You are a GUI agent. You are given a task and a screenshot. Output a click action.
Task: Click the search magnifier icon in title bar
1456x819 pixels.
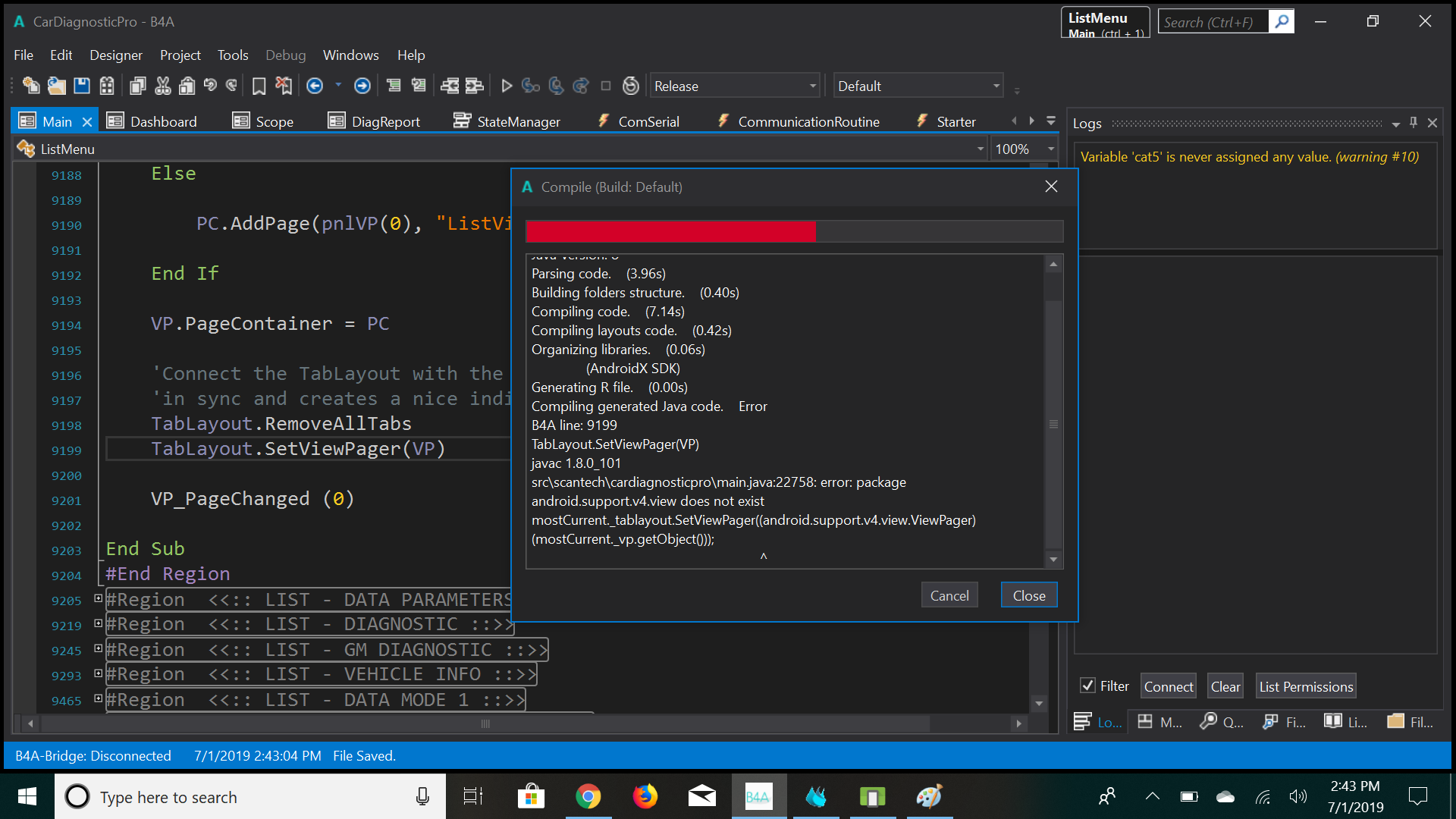[1281, 21]
